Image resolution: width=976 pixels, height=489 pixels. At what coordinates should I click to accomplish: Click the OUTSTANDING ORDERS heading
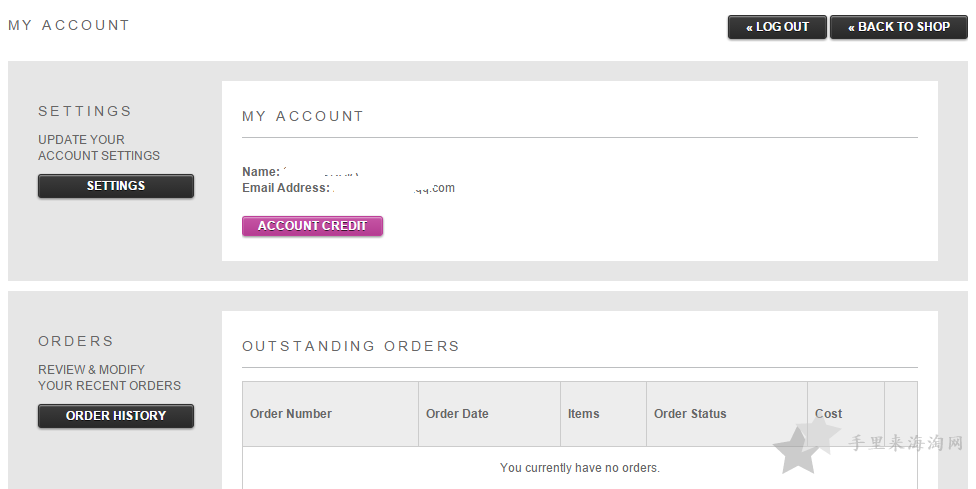tap(350, 346)
